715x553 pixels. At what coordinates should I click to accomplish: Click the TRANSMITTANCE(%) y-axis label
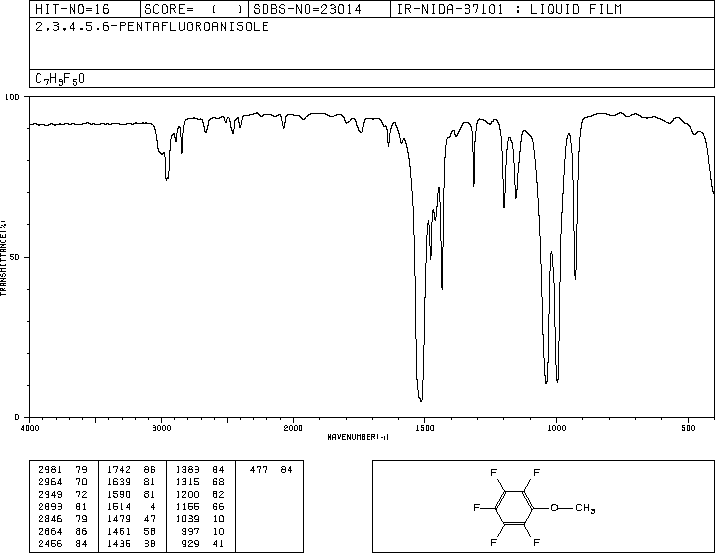(3, 258)
